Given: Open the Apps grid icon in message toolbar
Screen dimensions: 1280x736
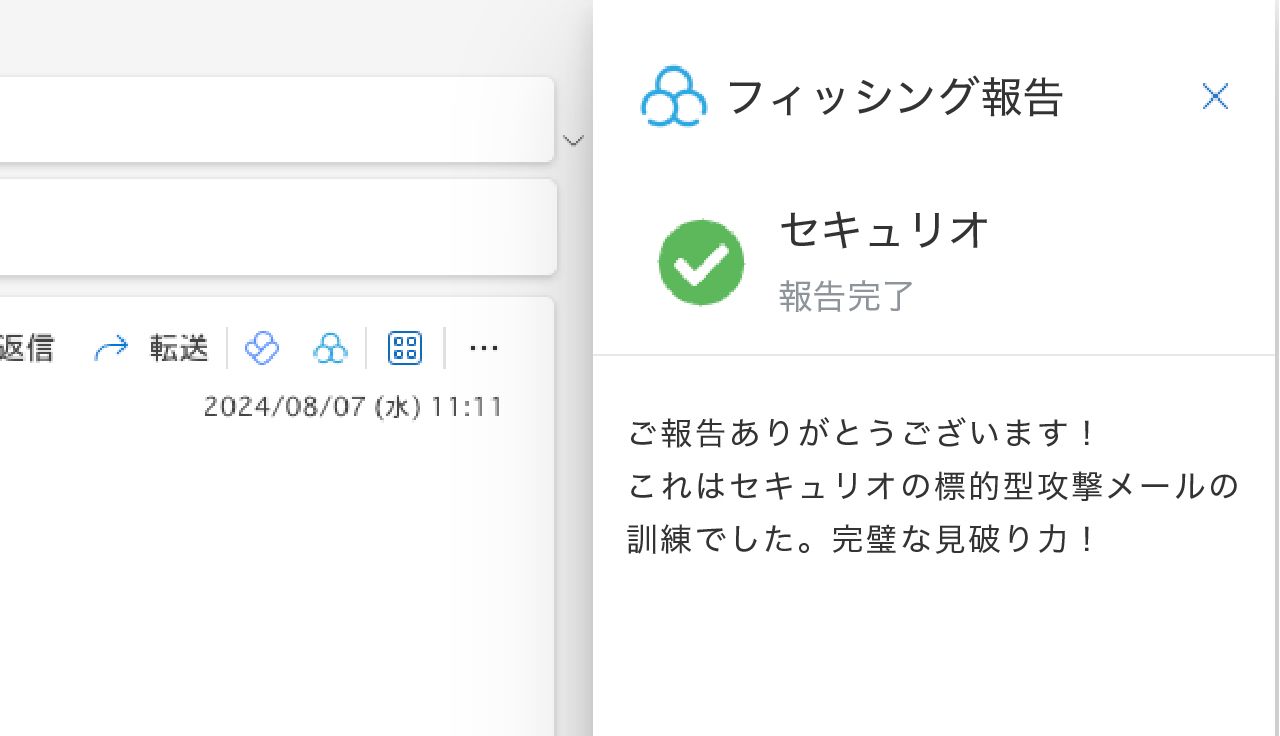Looking at the screenshot, I should 405,348.
